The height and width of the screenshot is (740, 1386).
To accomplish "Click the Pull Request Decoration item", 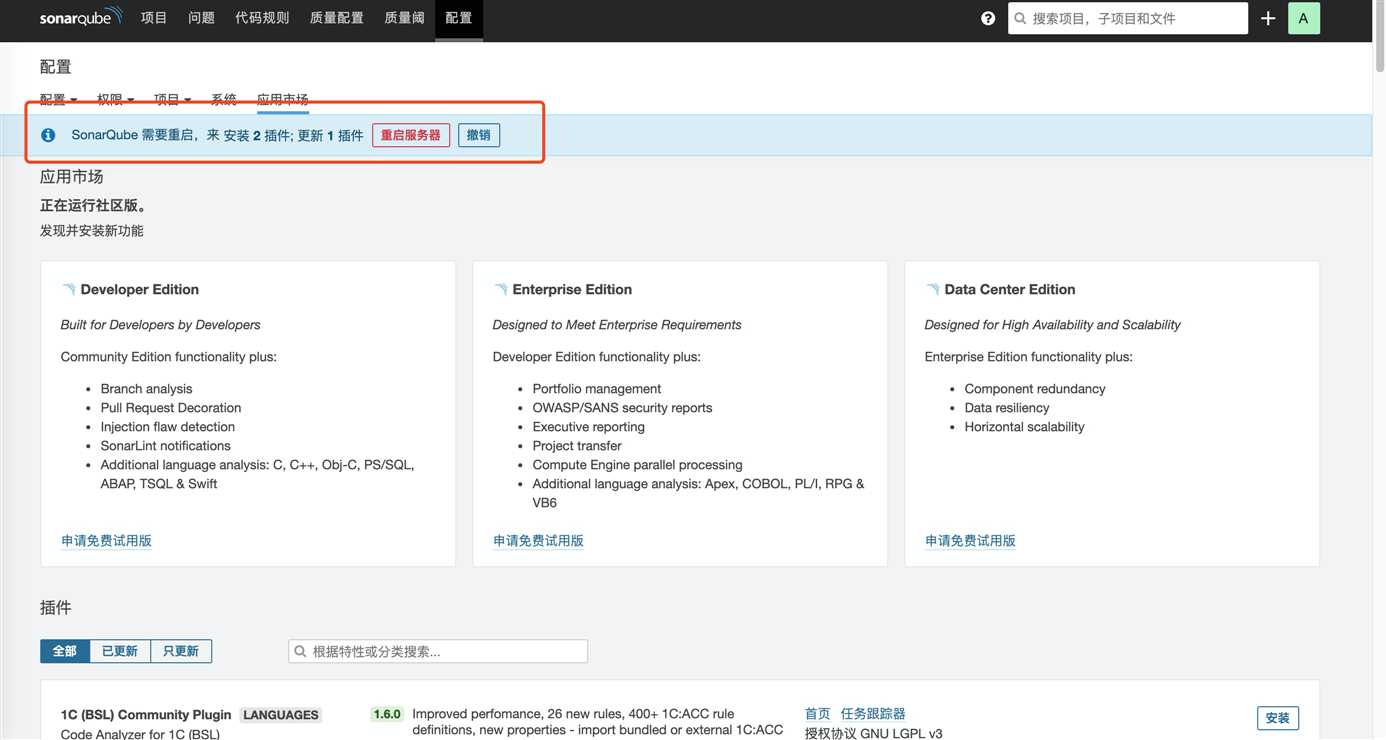I will 171,408.
